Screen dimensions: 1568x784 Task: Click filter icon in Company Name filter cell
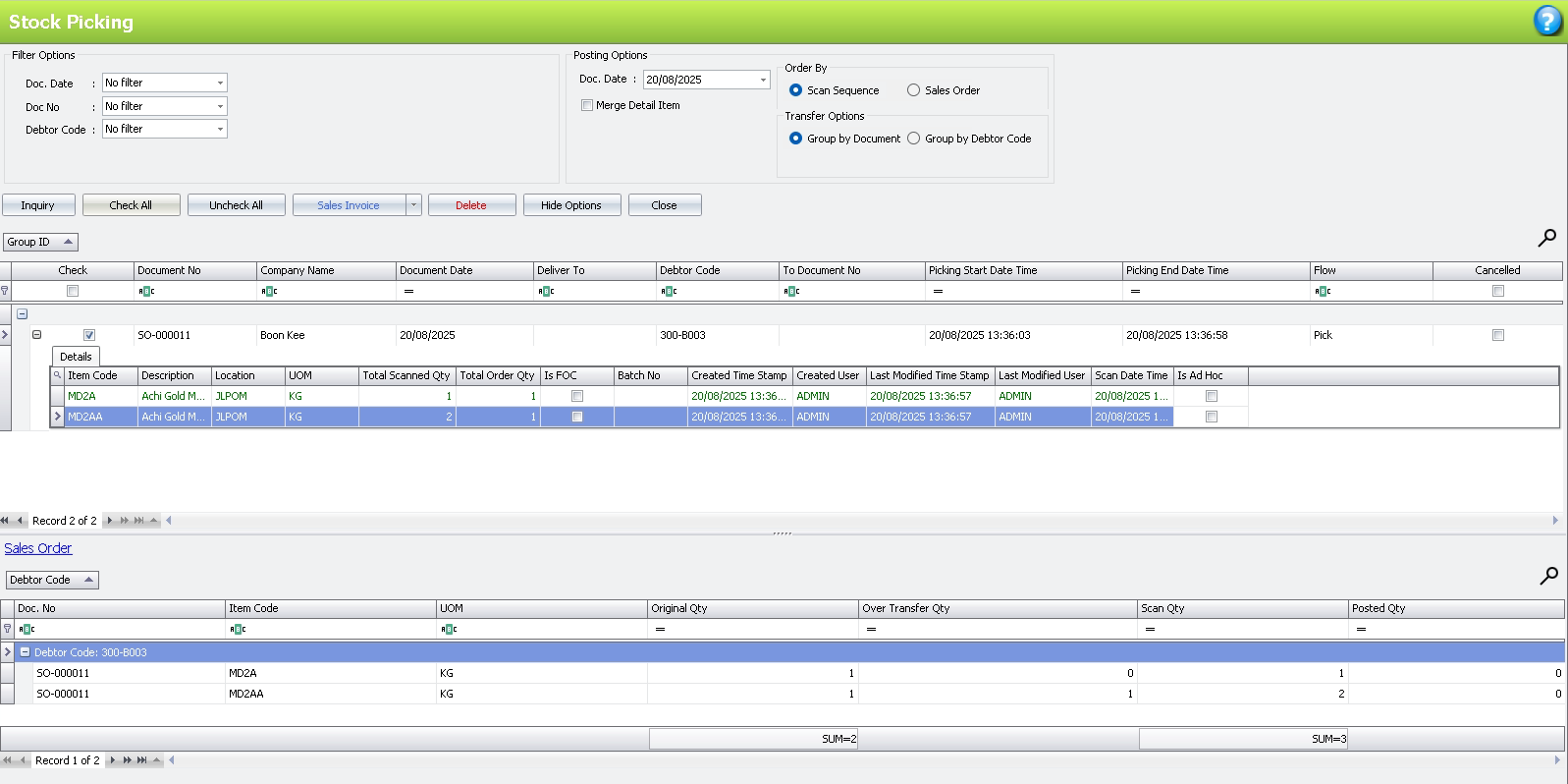coord(269,291)
